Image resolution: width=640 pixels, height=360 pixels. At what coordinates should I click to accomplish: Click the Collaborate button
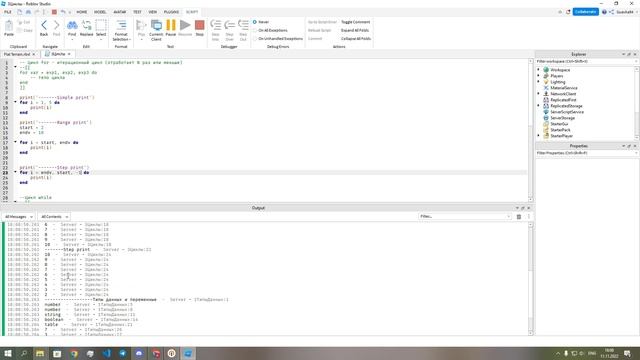tap(586, 12)
